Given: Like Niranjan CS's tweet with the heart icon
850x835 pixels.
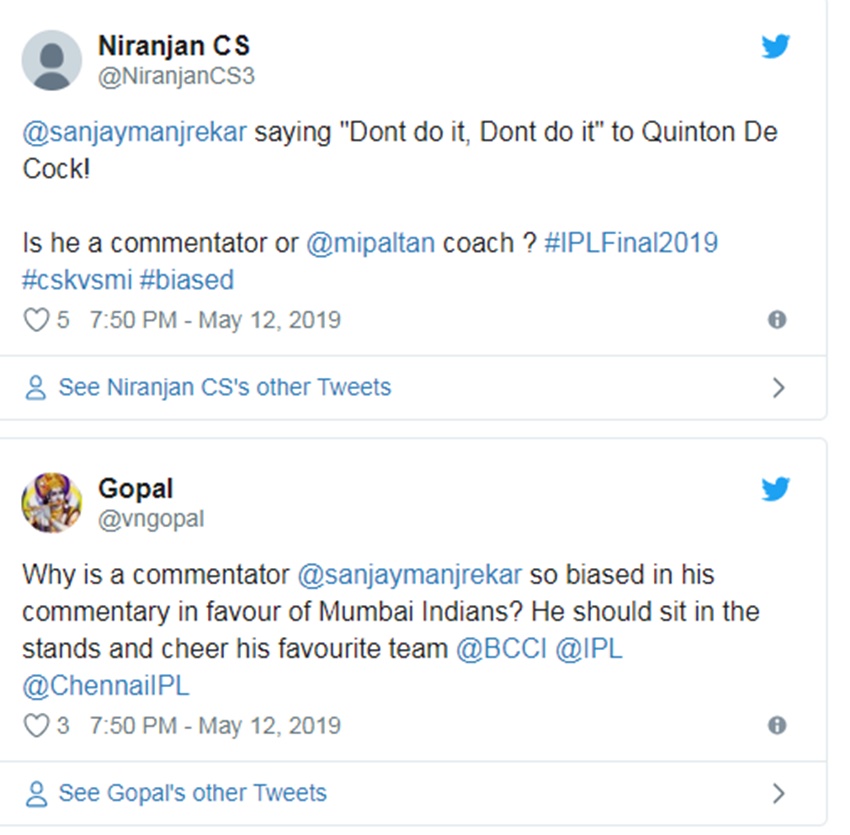Looking at the screenshot, I should [36, 320].
